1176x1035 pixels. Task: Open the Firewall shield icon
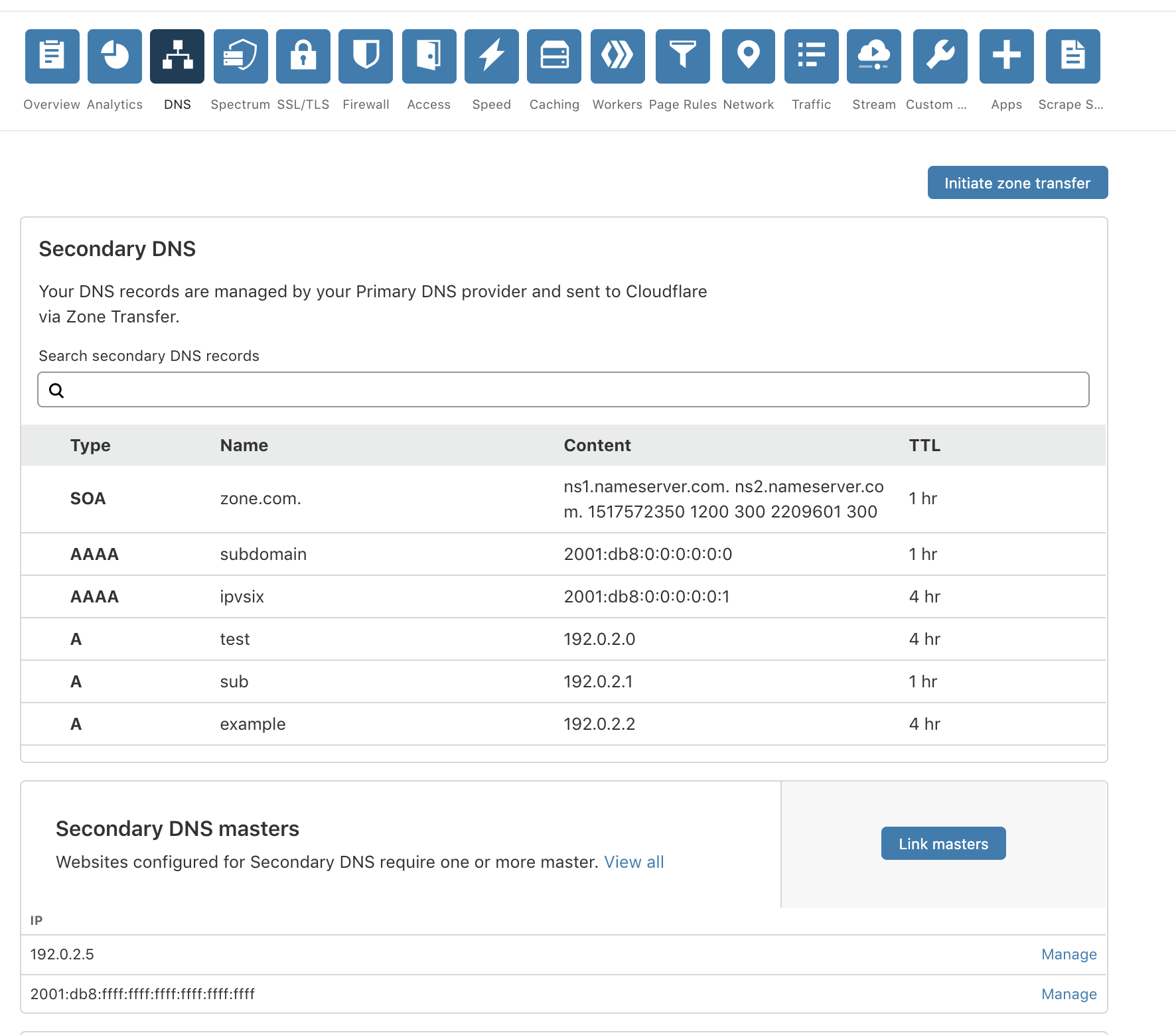click(366, 56)
